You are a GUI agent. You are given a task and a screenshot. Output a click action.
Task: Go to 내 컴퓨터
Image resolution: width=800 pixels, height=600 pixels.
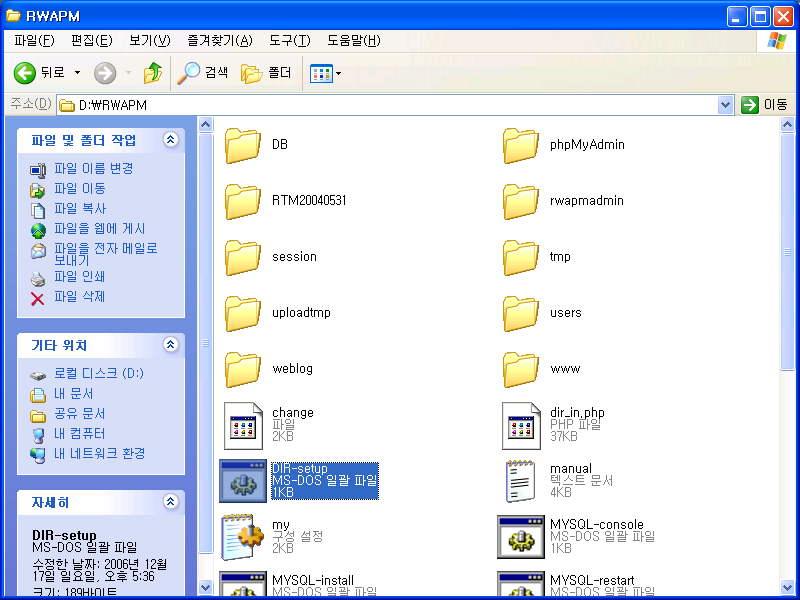pos(80,433)
